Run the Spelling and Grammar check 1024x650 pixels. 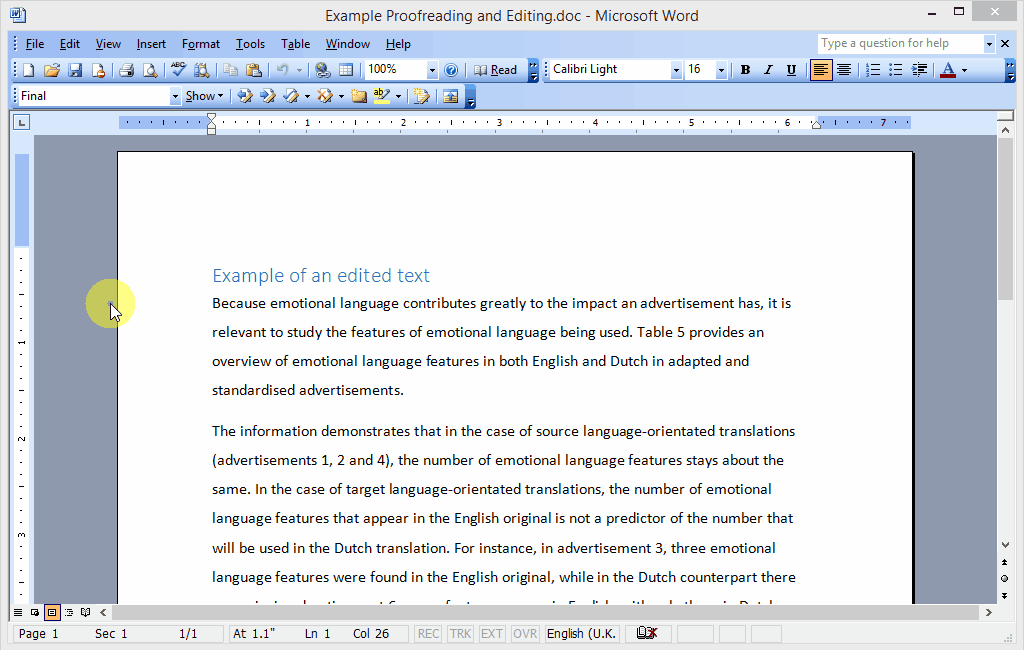178,70
